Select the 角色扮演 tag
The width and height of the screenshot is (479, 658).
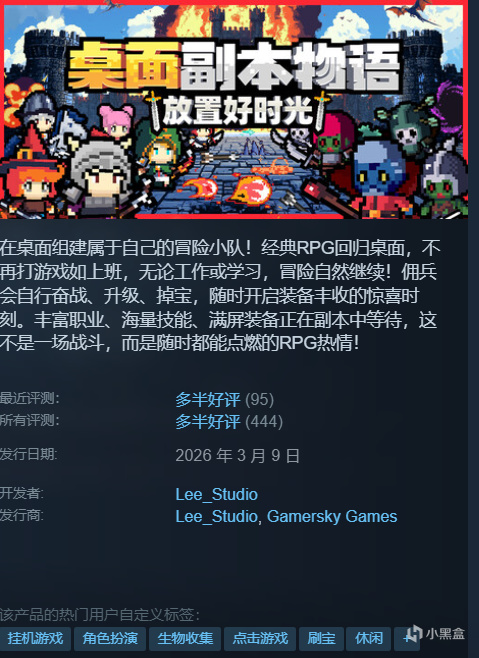click(110, 639)
